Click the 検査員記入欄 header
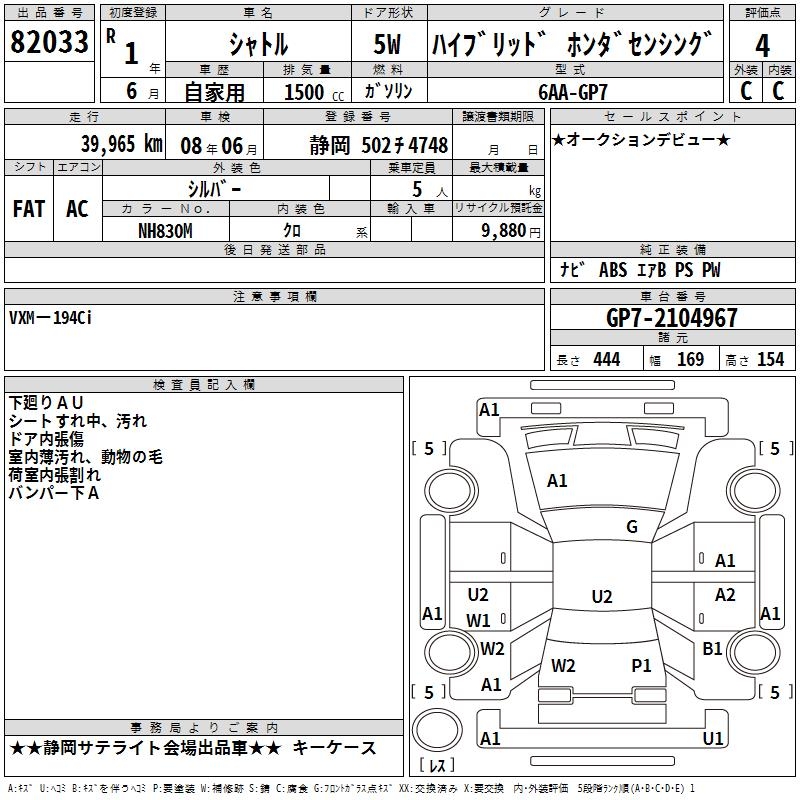Viewport: 800px width, 800px height. tap(204, 385)
